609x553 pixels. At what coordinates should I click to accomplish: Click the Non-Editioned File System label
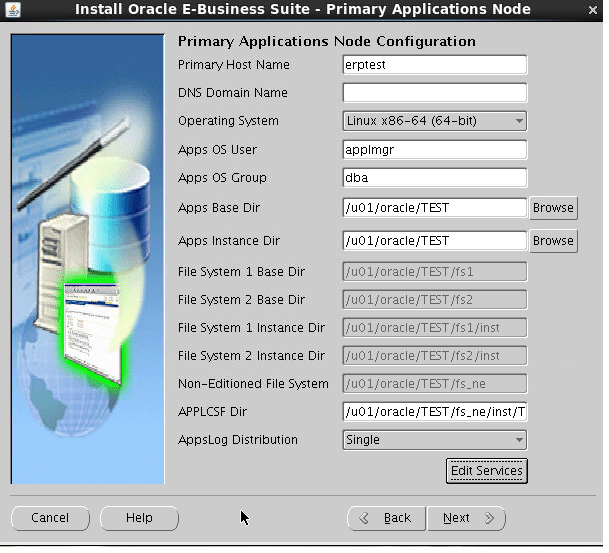253,384
